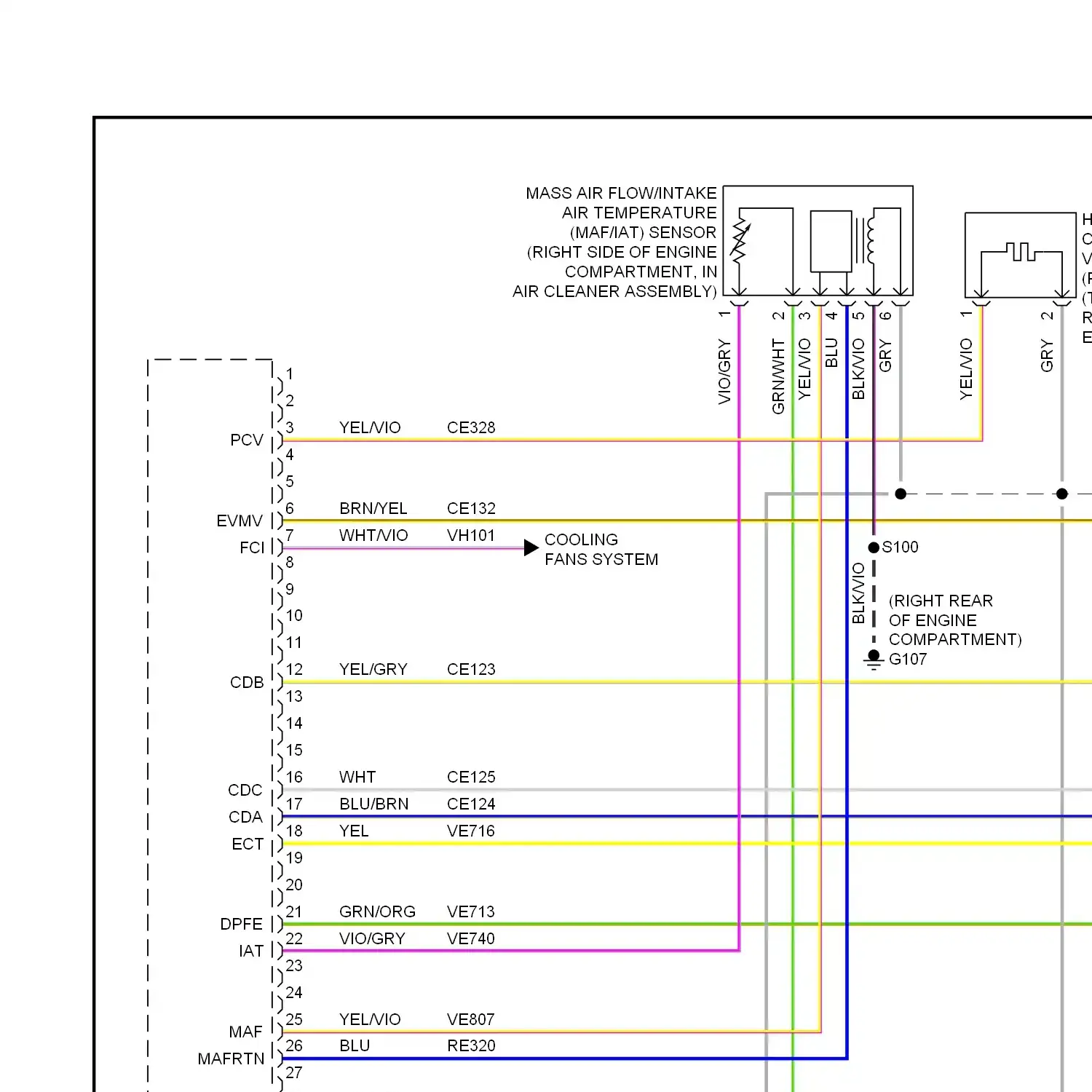
Task: Click the IAT pin name
Action: tap(251, 951)
